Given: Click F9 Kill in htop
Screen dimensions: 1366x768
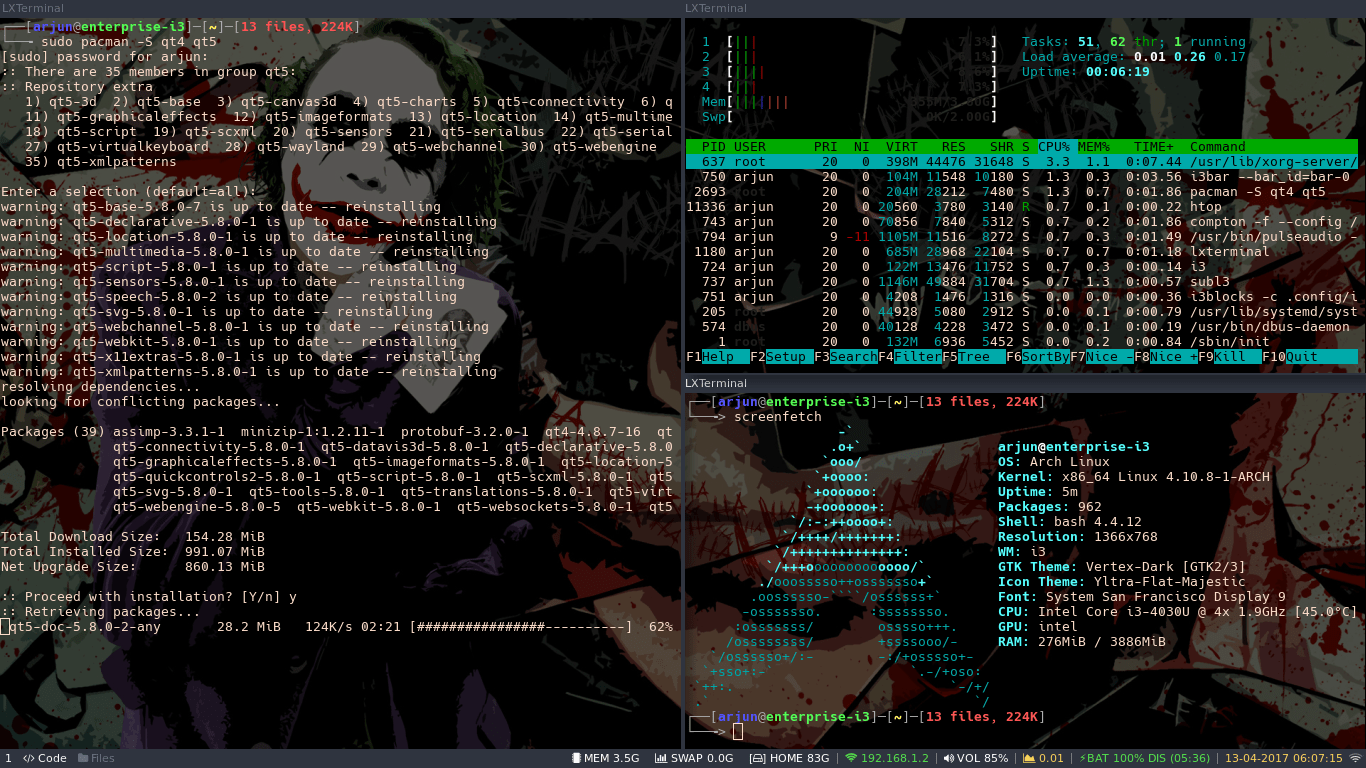Looking at the screenshot, I should 1228,357.
